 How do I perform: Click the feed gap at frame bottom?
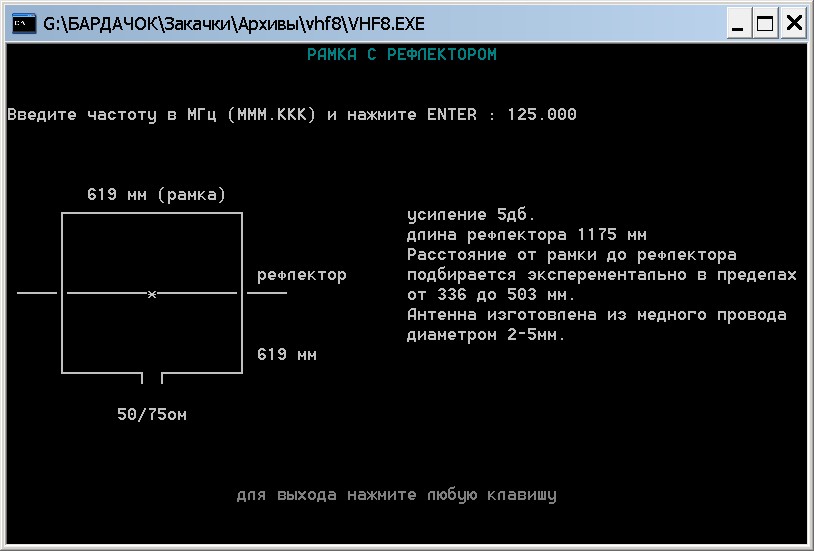click(x=152, y=376)
